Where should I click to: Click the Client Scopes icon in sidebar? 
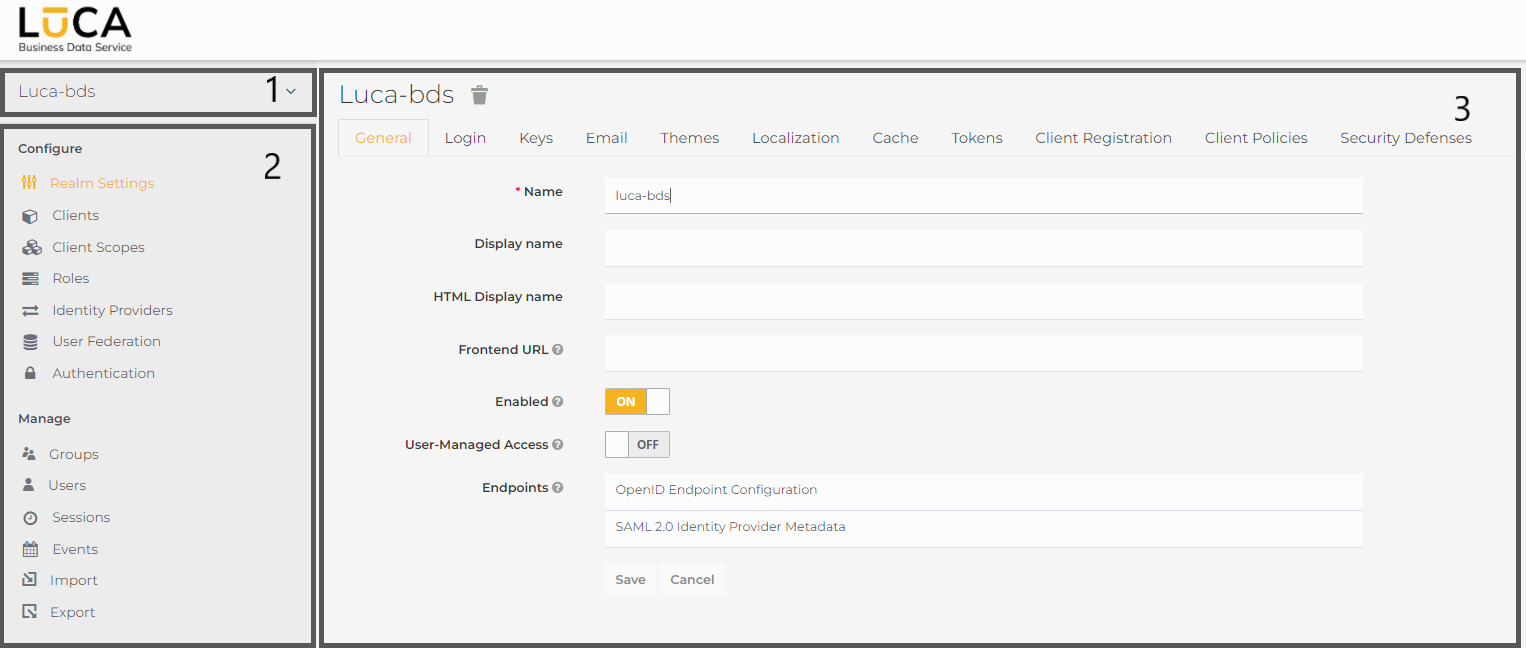31,248
